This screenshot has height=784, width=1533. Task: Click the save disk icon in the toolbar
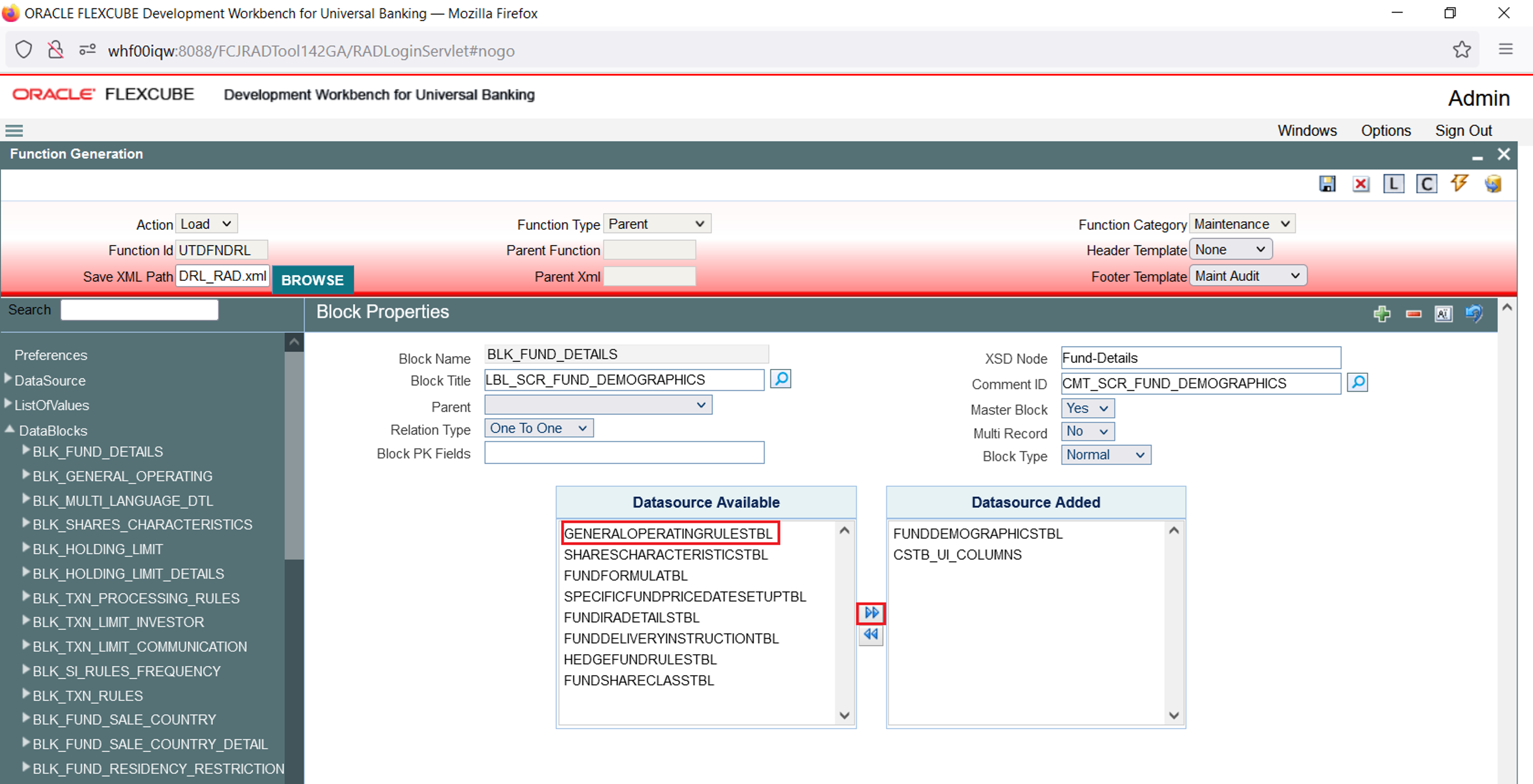[1327, 184]
